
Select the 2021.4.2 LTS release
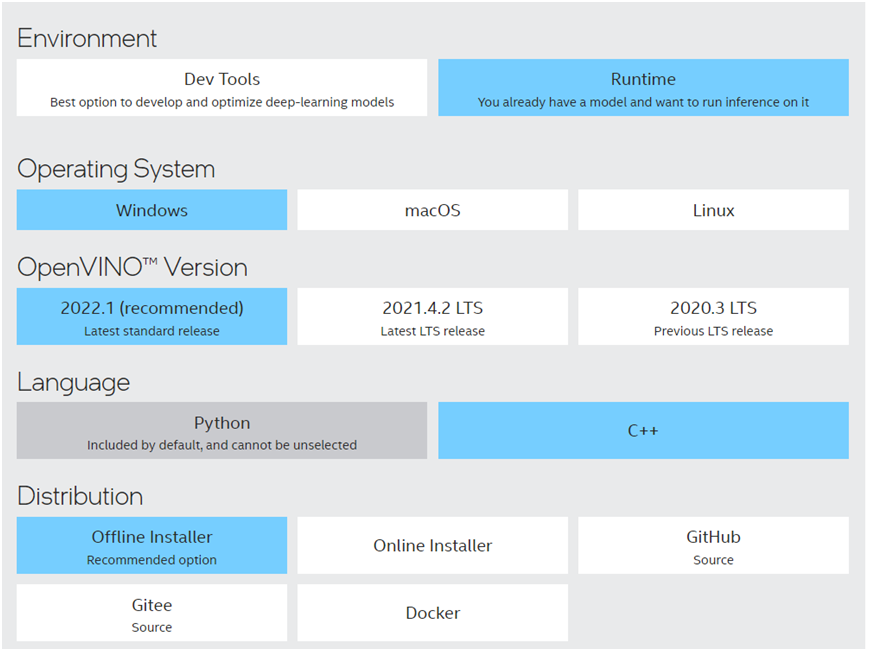coord(432,316)
